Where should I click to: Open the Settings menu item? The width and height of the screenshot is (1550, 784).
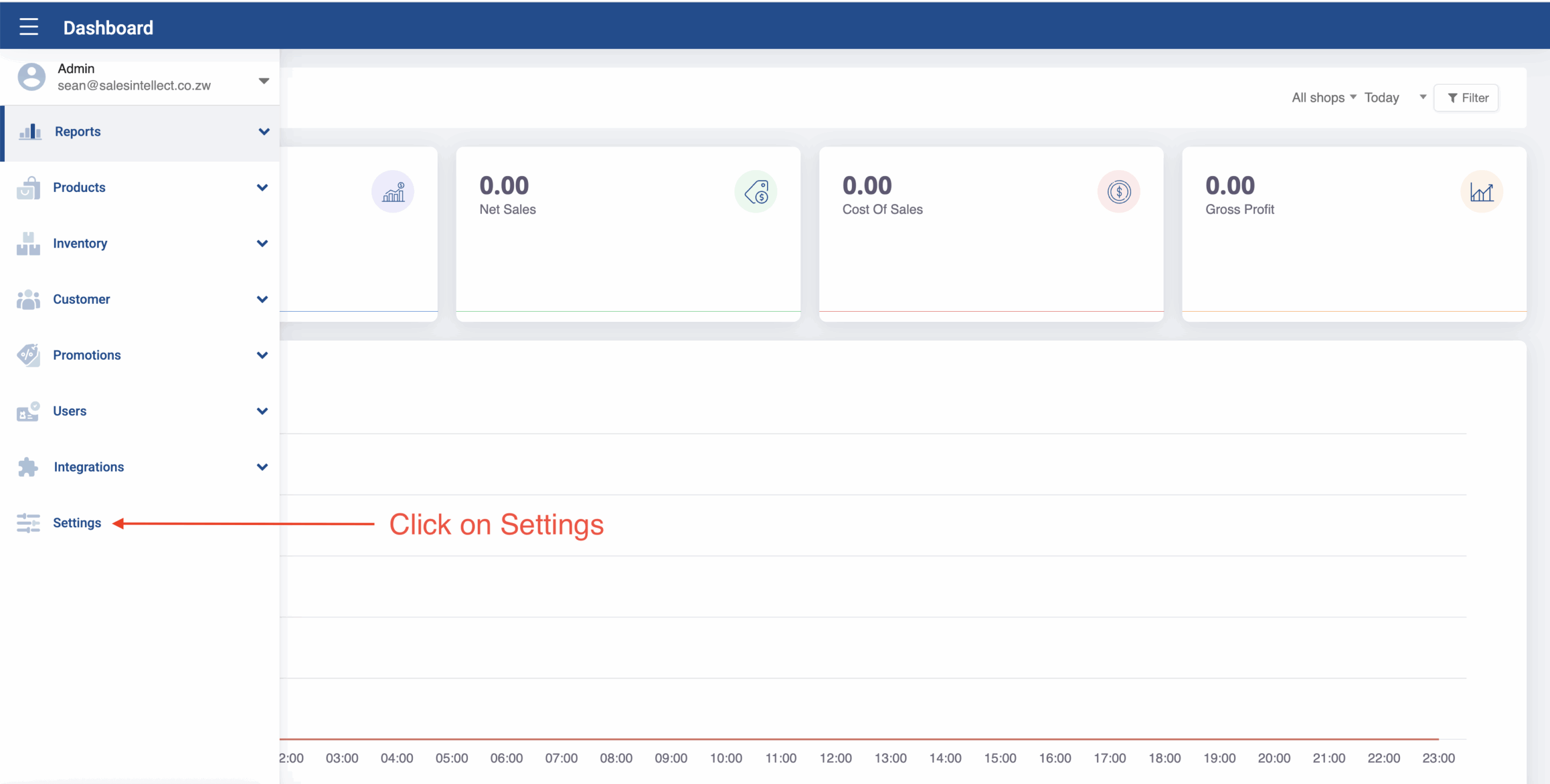coord(77,522)
